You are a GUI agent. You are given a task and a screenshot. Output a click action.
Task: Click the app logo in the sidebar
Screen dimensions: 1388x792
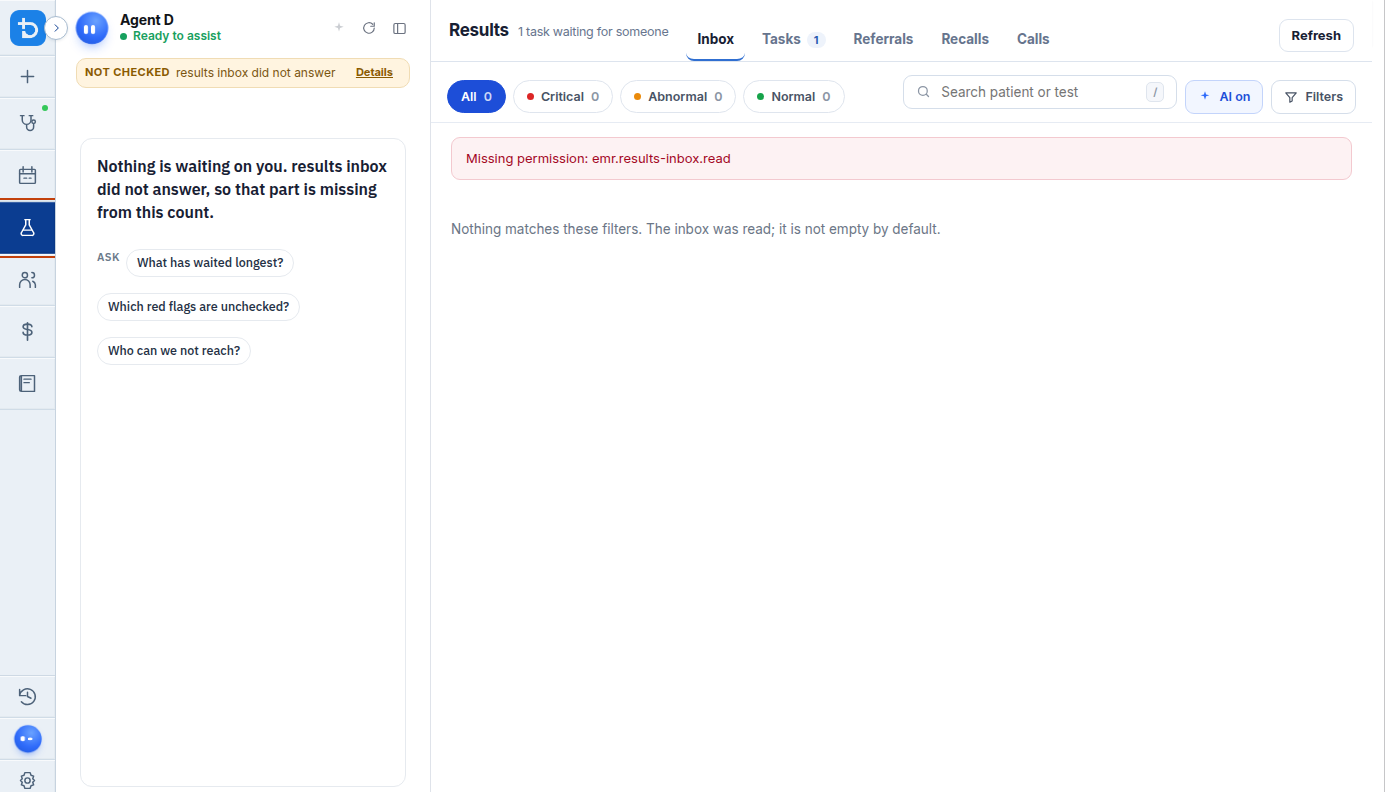[27, 28]
